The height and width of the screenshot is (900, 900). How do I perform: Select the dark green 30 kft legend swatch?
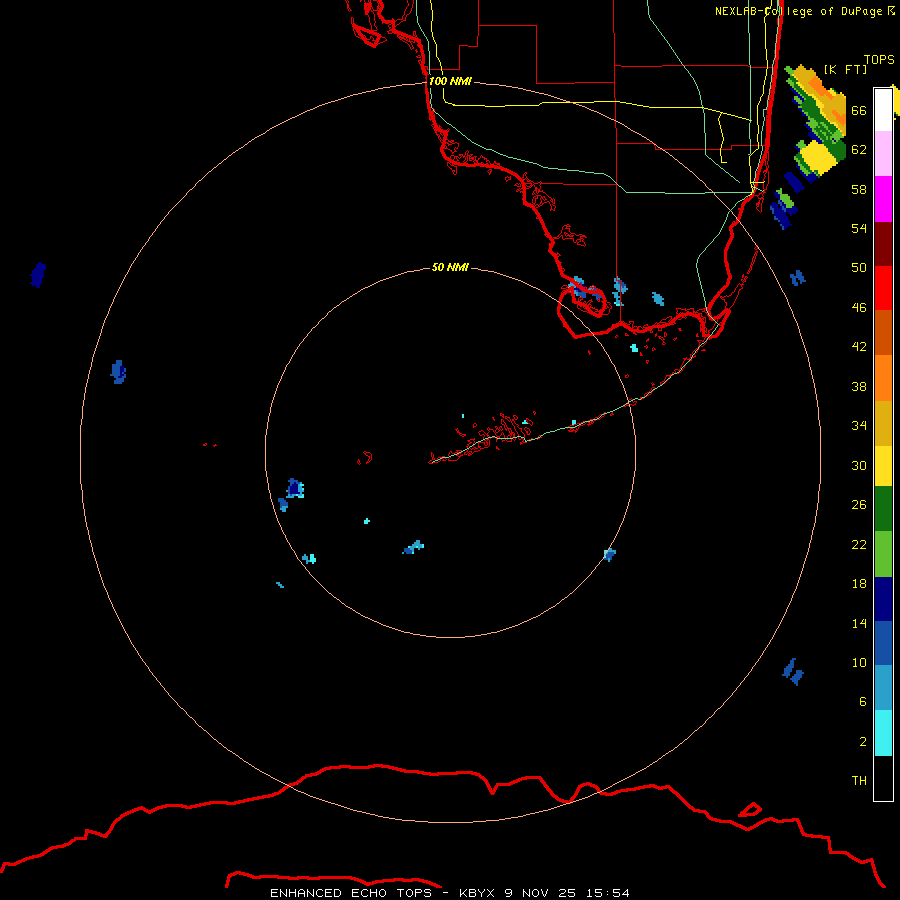click(x=883, y=509)
